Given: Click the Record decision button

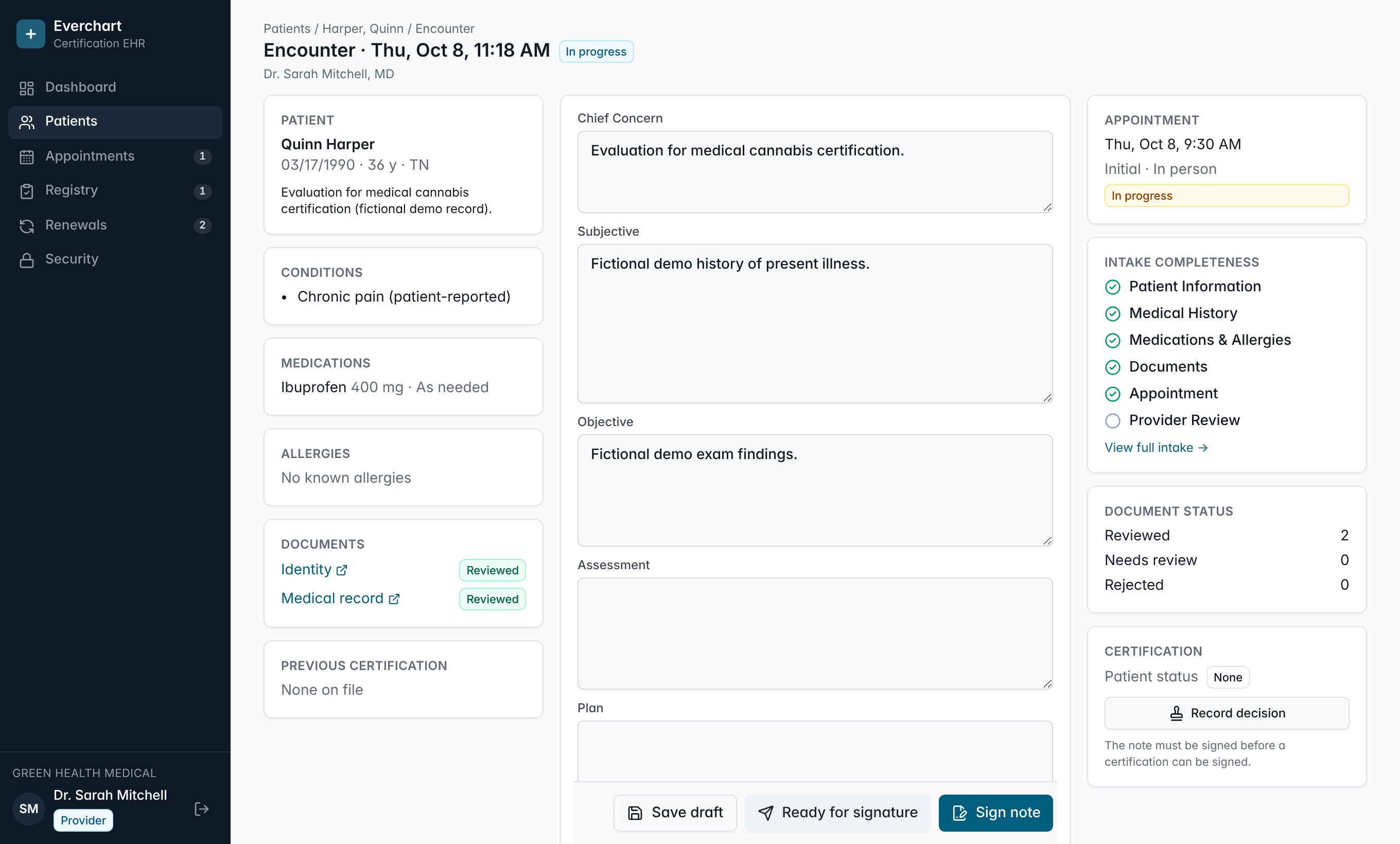Looking at the screenshot, I should click(x=1227, y=713).
